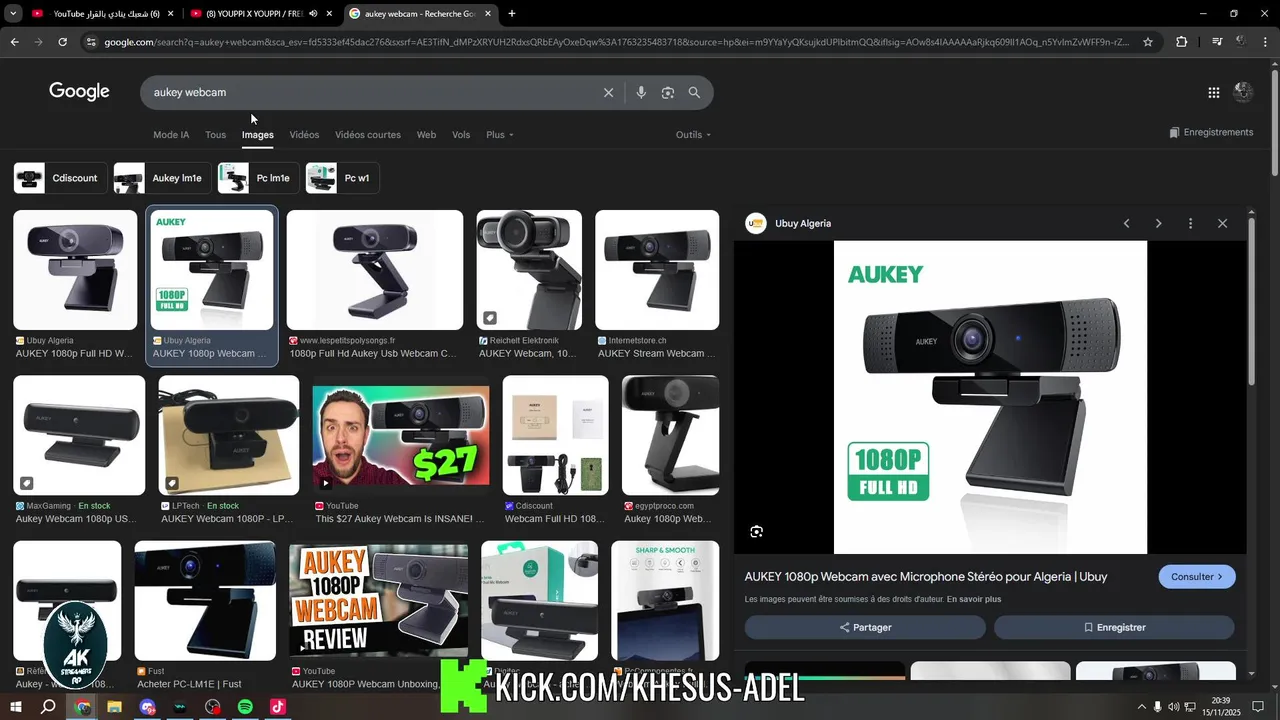Open OBS Studio from taskbar
This screenshot has height=720, width=1280.
(x=212, y=707)
